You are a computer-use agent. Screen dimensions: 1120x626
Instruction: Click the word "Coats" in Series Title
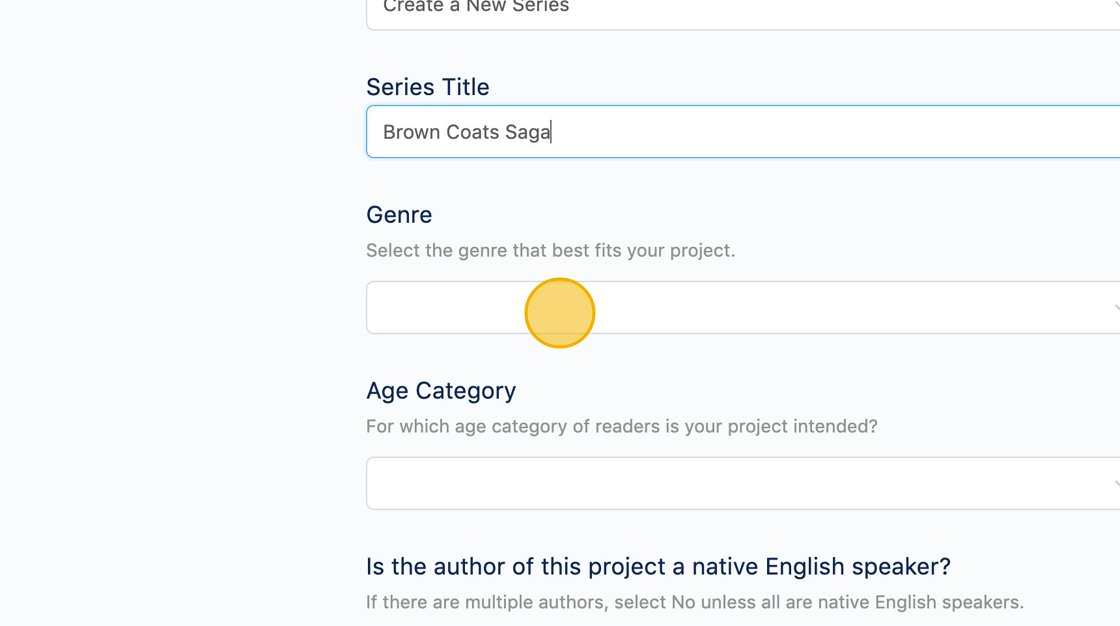tap(471, 132)
